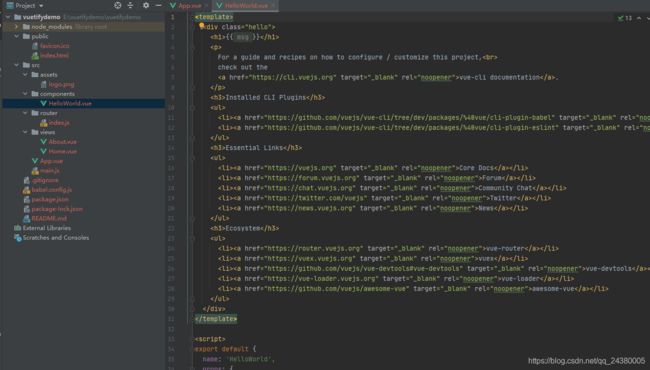Click the Project tool window icon

(x=10, y=6)
